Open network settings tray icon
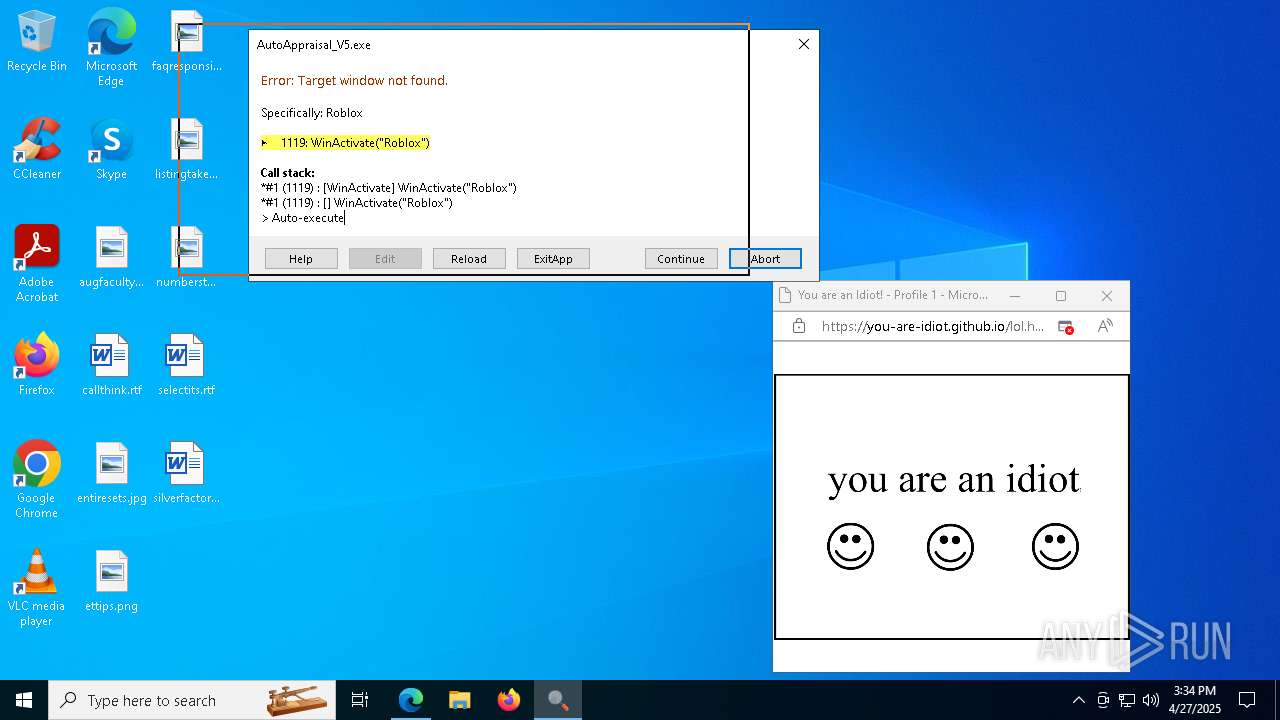Image resolution: width=1280 pixels, height=720 pixels. (x=1126, y=700)
